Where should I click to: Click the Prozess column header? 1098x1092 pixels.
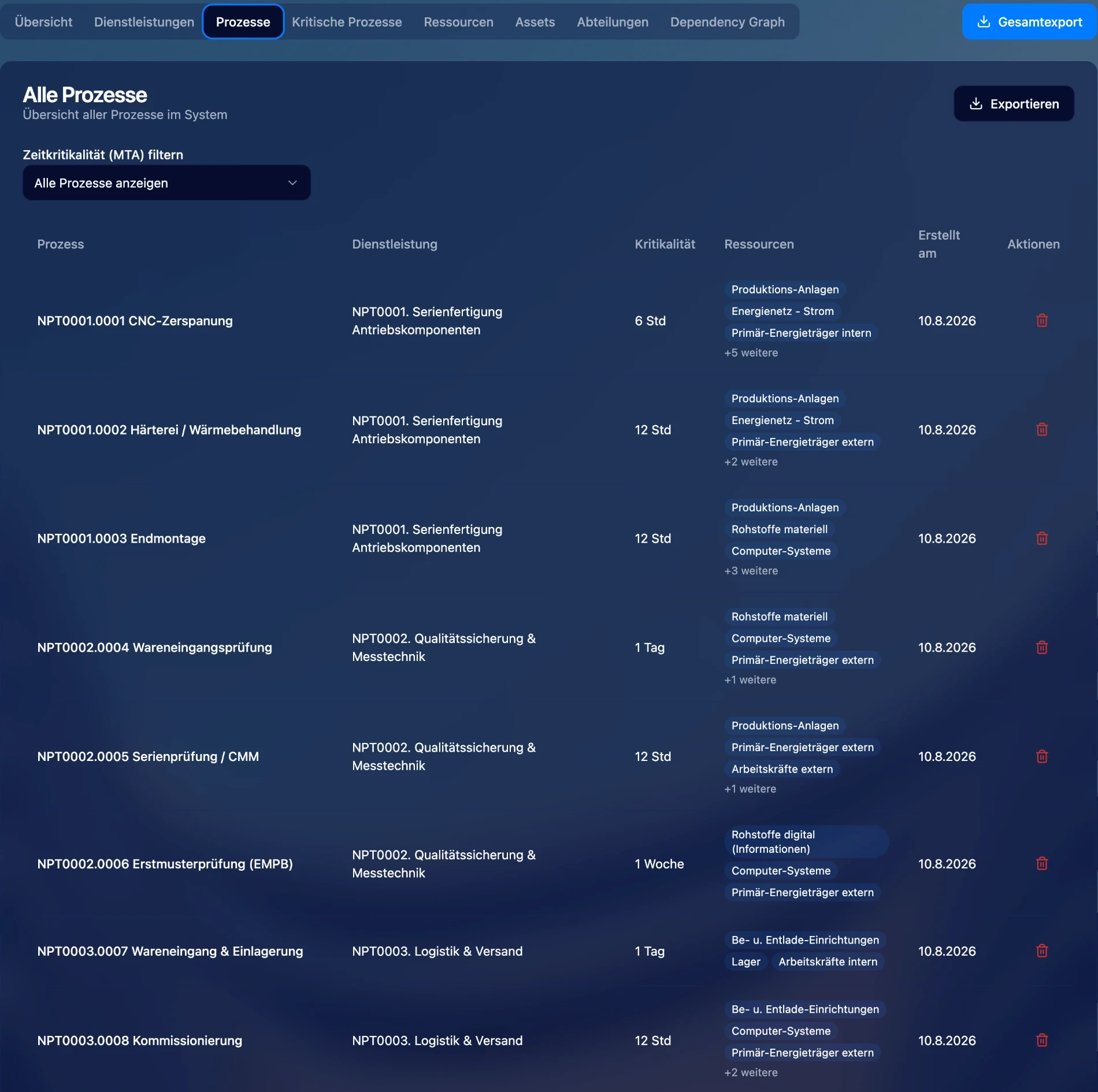pyautogui.click(x=61, y=244)
